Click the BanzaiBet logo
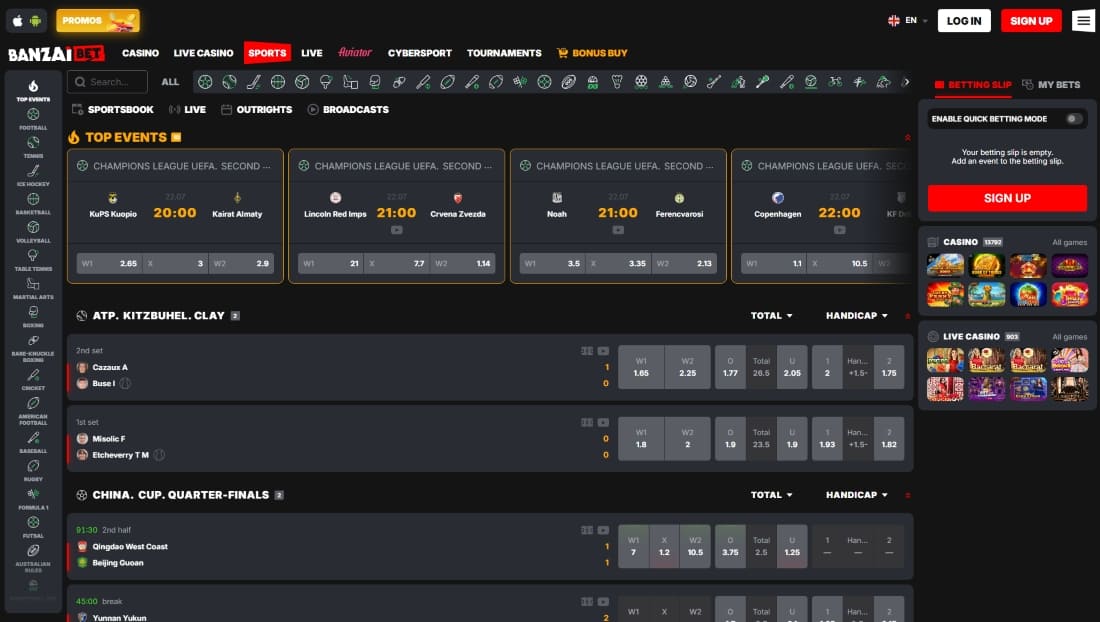Screen dimensions: 1100x622 click(x=56, y=53)
